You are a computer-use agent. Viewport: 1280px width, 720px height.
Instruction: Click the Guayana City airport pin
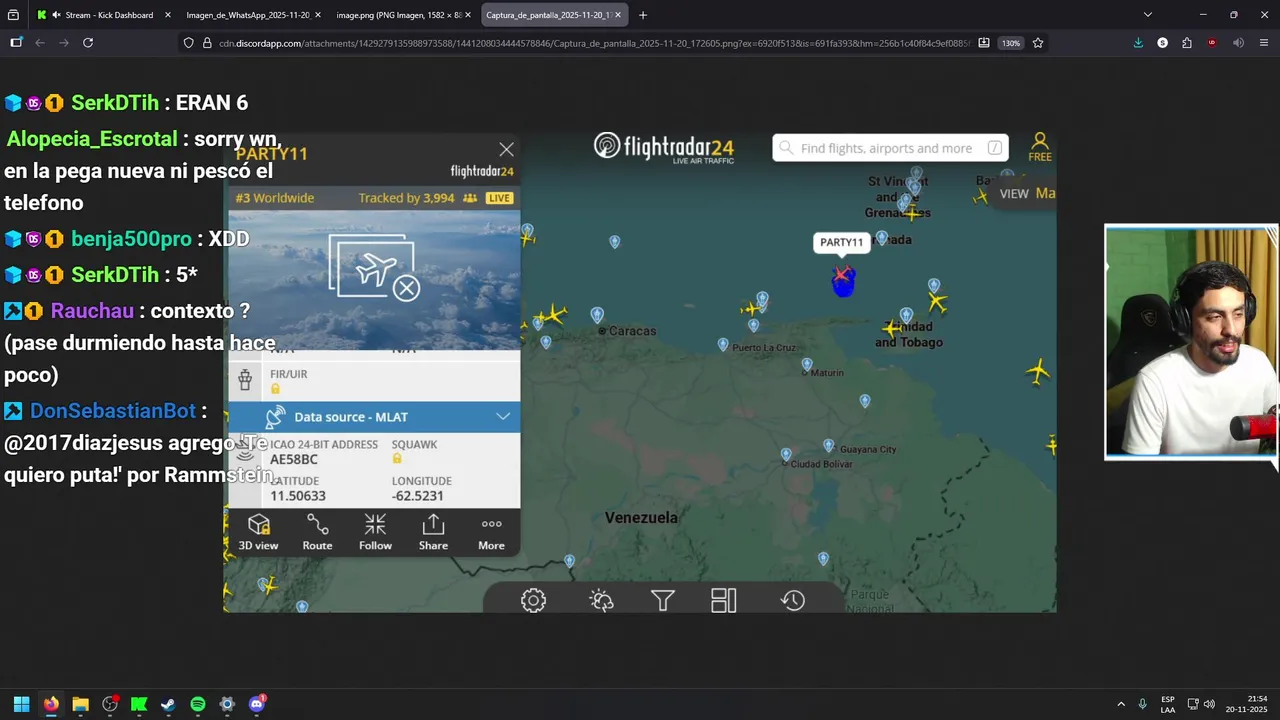[x=828, y=446]
